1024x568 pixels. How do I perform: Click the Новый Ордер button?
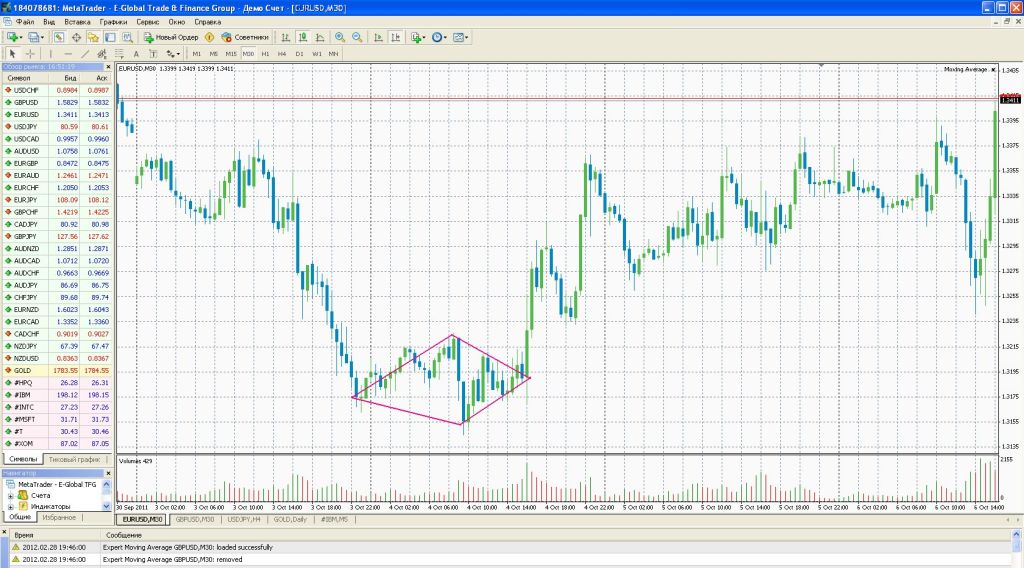tap(171, 37)
